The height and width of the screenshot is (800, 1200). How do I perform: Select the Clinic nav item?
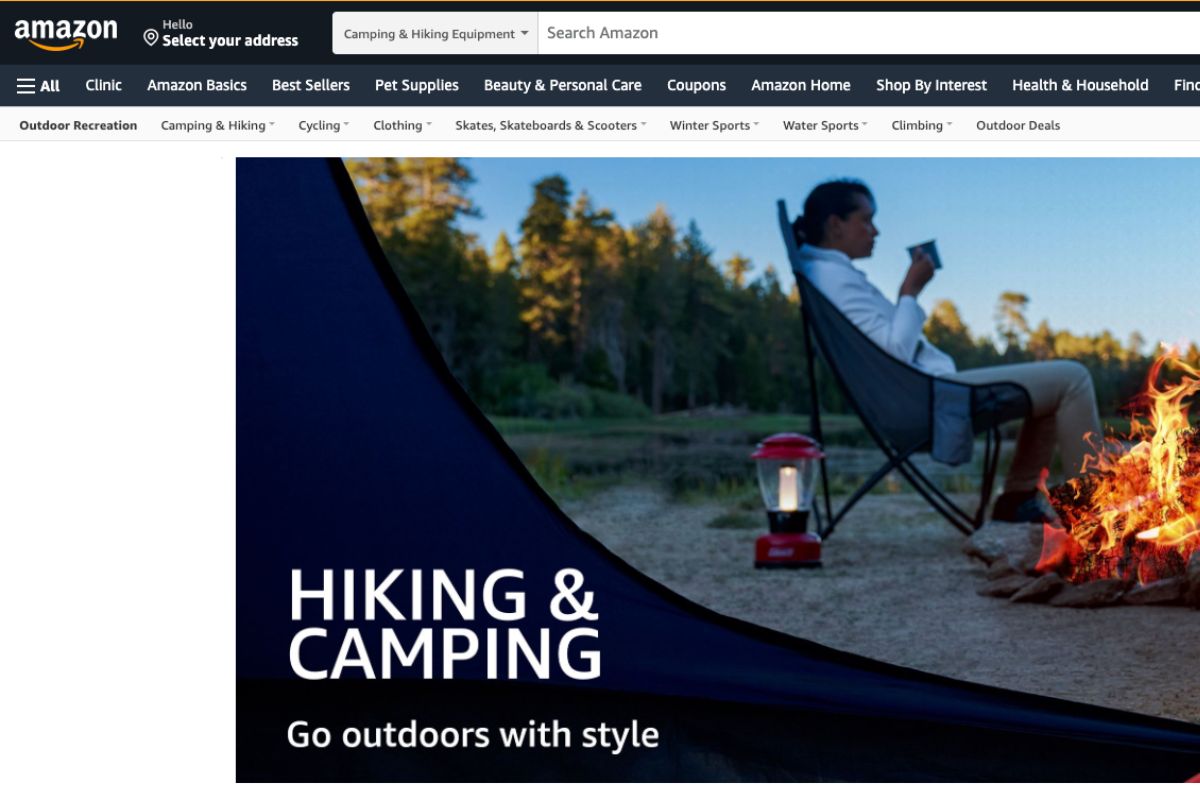click(104, 86)
